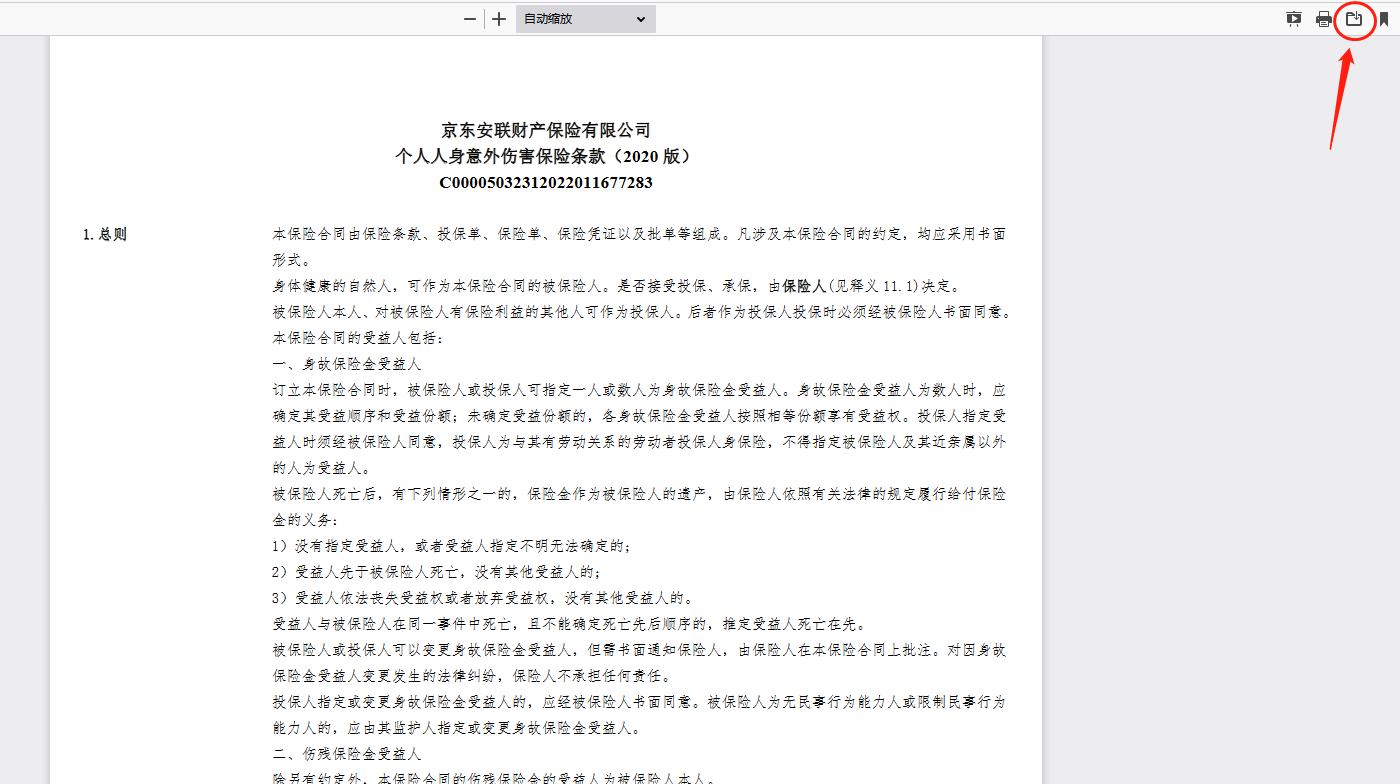Click the line starting 3）受益人依法丧失受益权
Screen dimensions: 1400x784
pyautogui.click(x=484, y=598)
